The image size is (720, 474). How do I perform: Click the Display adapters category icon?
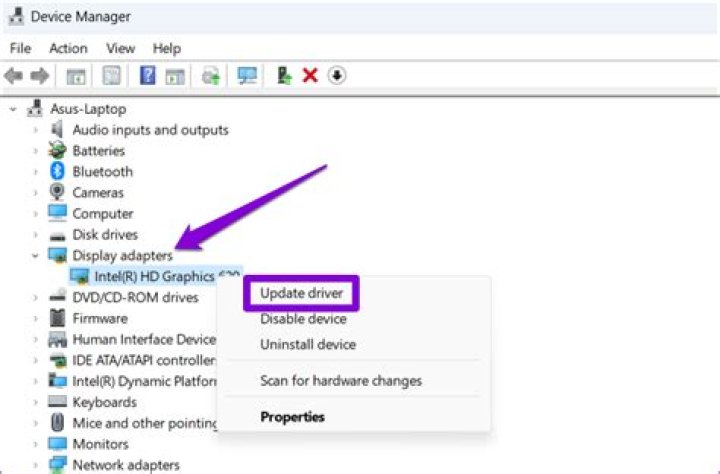(x=57, y=255)
